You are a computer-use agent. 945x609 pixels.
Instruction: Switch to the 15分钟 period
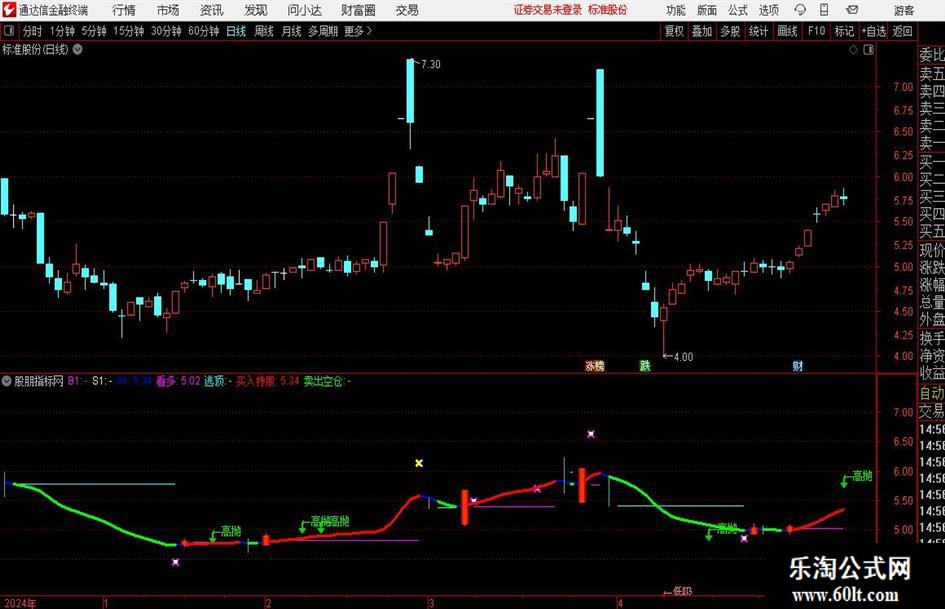click(x=129, y=31)
